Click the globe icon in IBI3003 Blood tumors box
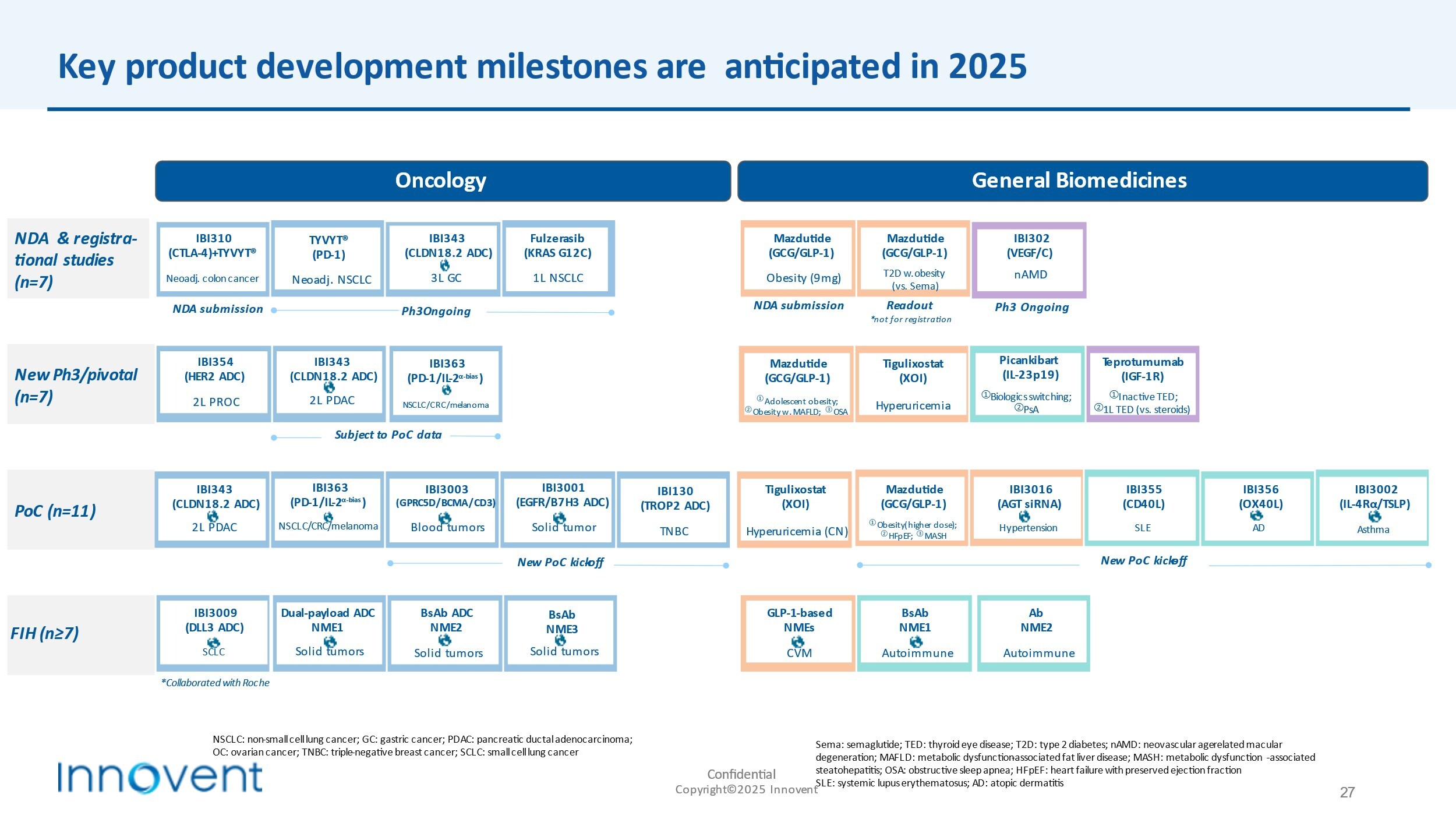 pyautogui.click(x=445, y=518)
